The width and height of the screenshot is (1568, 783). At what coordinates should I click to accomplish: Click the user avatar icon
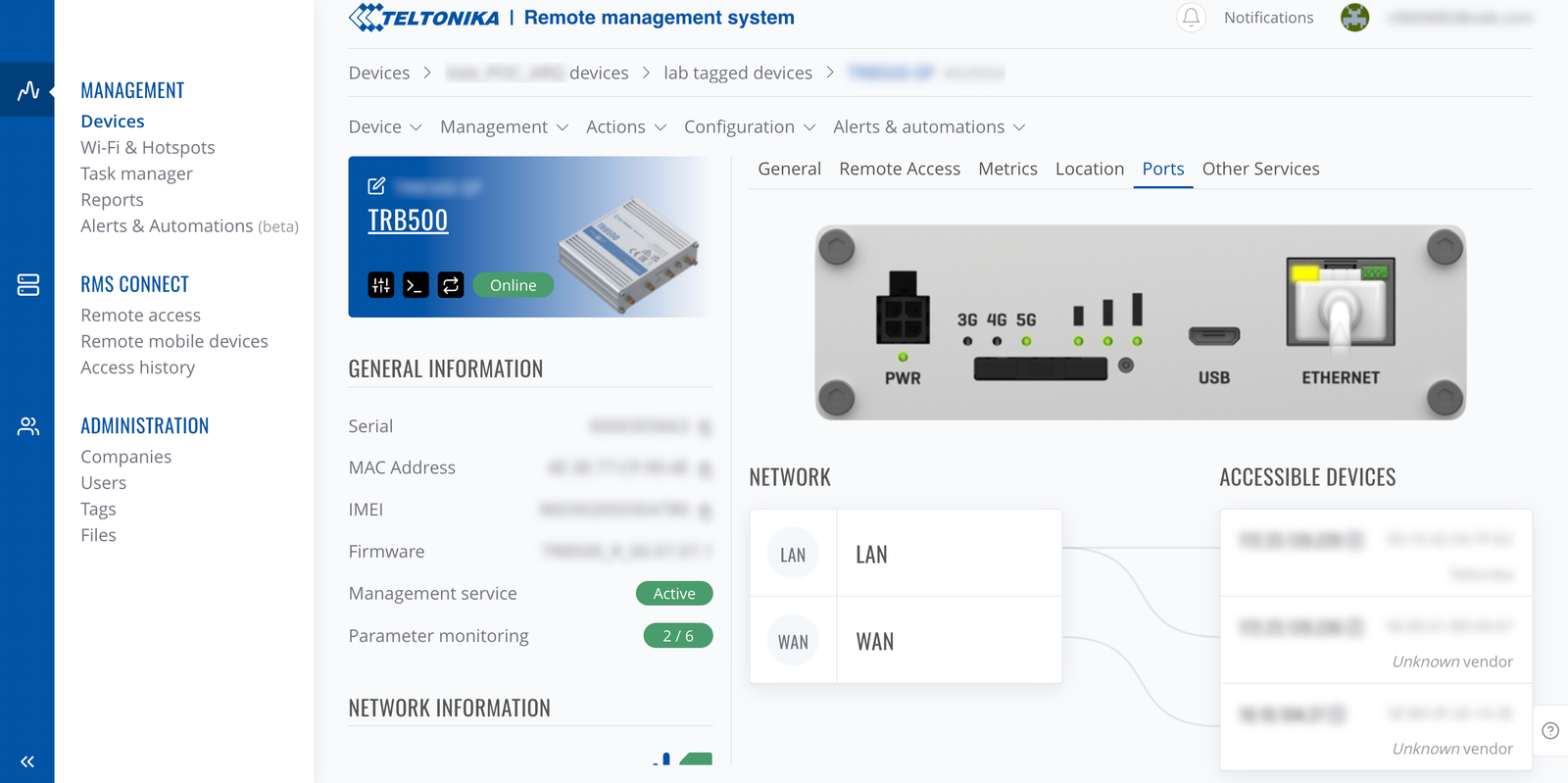click(1354, 18)
